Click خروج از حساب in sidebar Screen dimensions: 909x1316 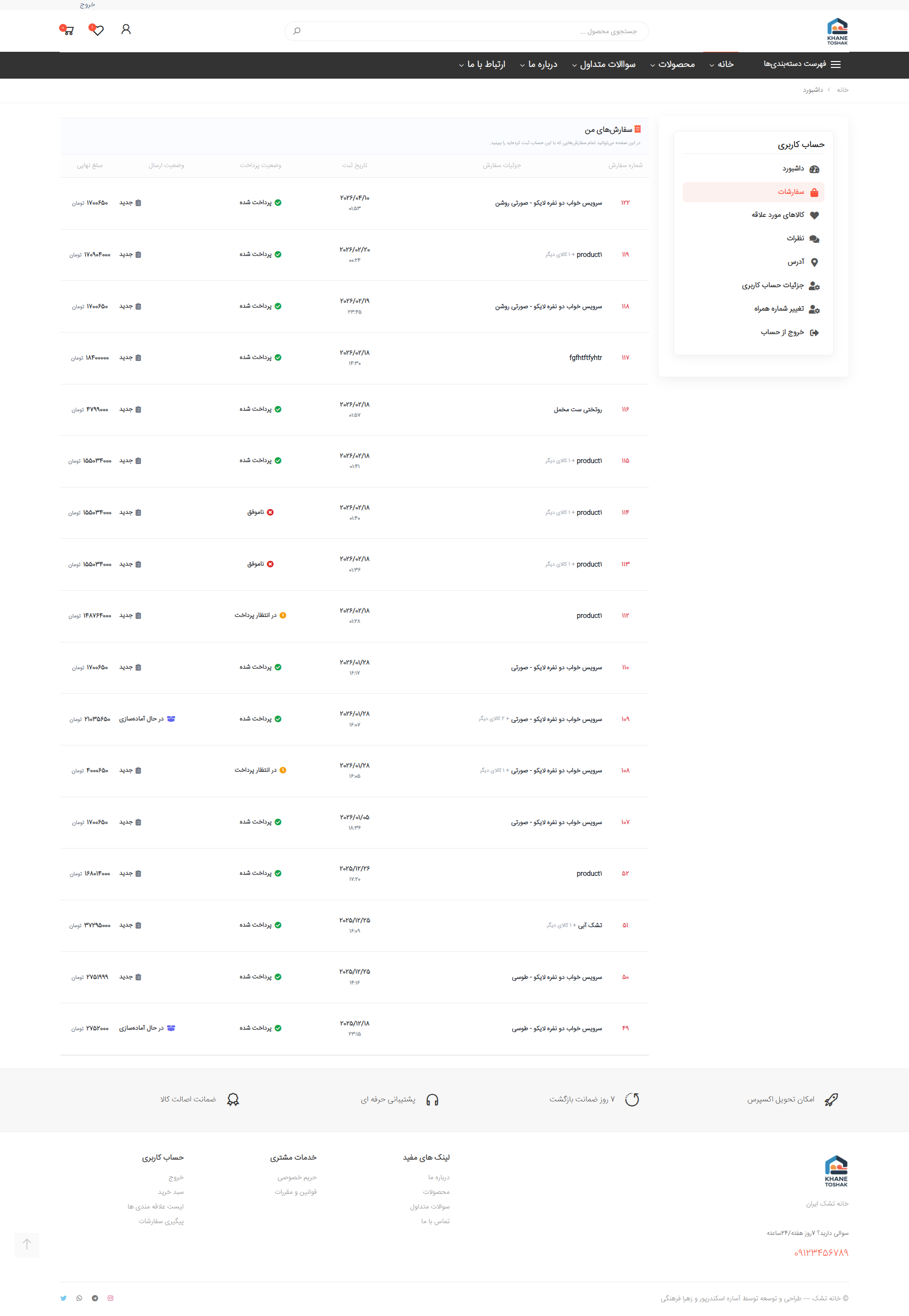789,332
